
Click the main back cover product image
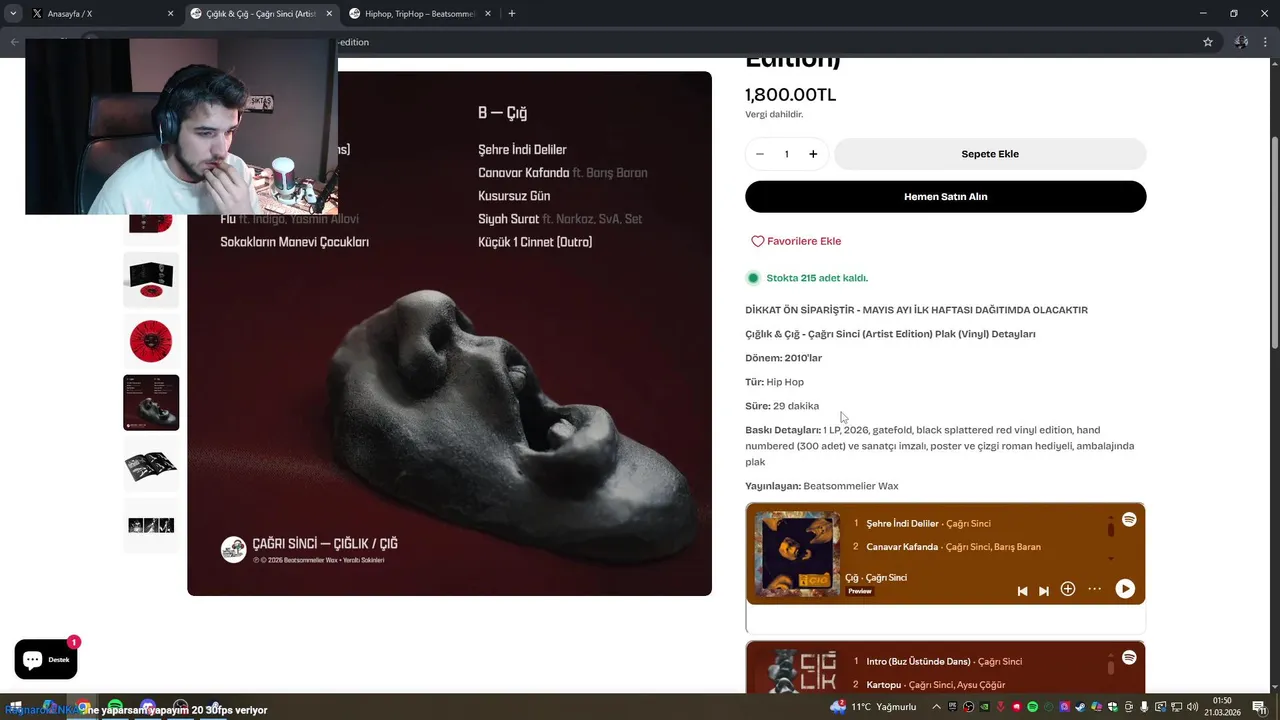coord(449,333)
